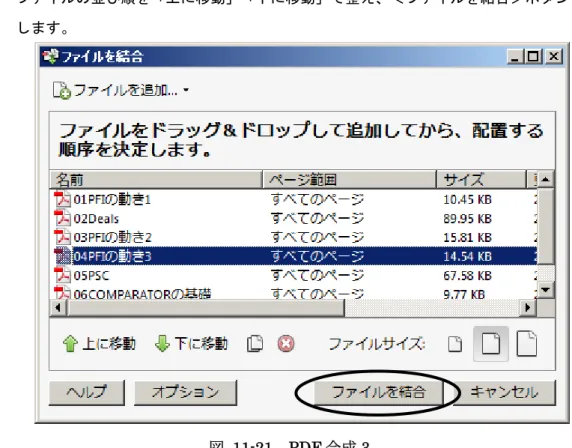Sort by the 名前 column header

pos(156,179)
